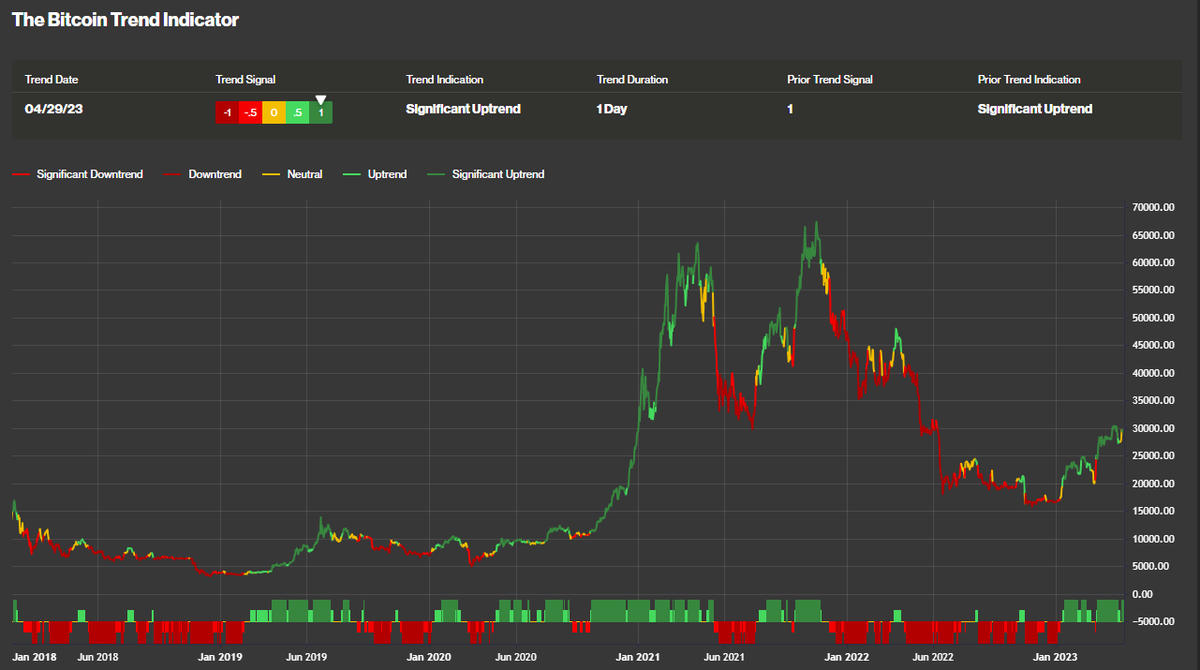Select the yellow 0 box in the Trend Signal scale
Image resolution: width=1200 pixels, height=670 pixels.
[274, 112]
